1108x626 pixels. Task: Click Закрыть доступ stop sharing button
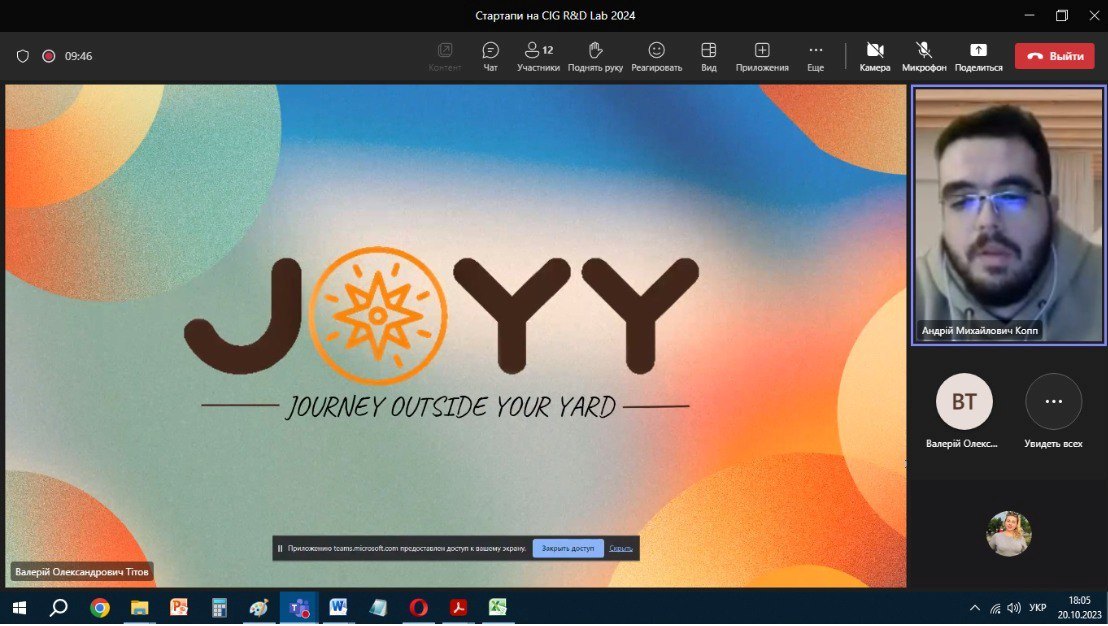(x=568, y=548)
